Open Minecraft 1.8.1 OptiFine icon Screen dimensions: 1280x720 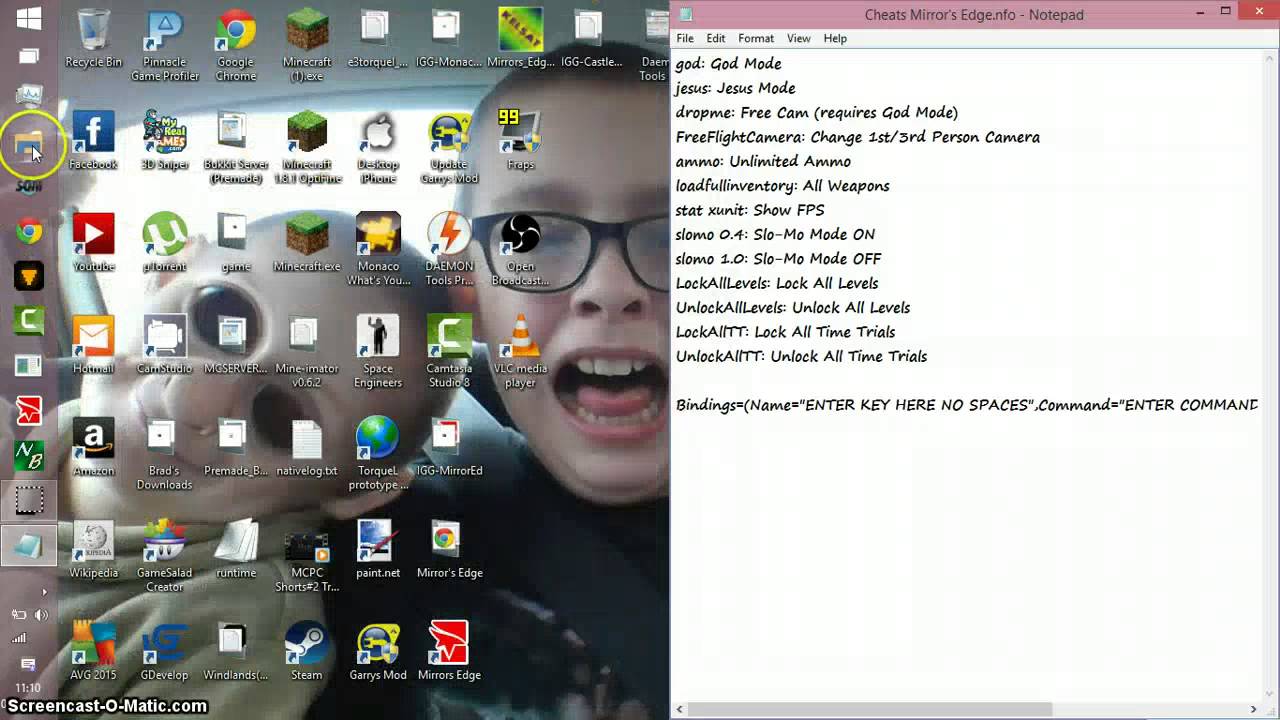tap(307, 147)
